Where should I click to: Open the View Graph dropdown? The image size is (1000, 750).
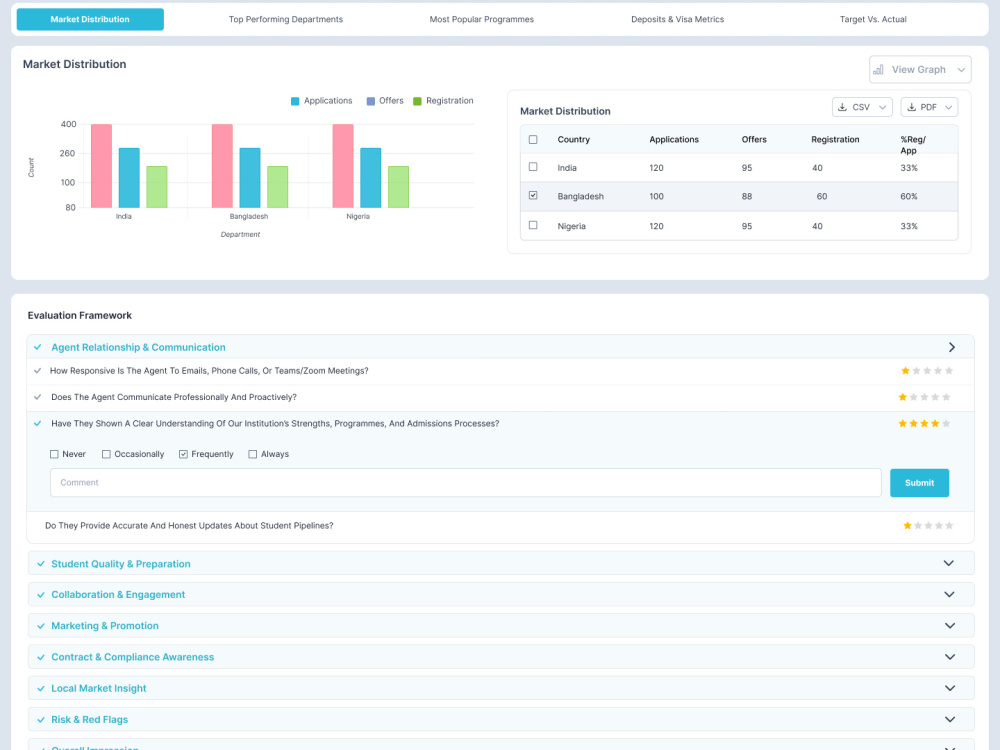pyautogui.click(x=920, y=70)
